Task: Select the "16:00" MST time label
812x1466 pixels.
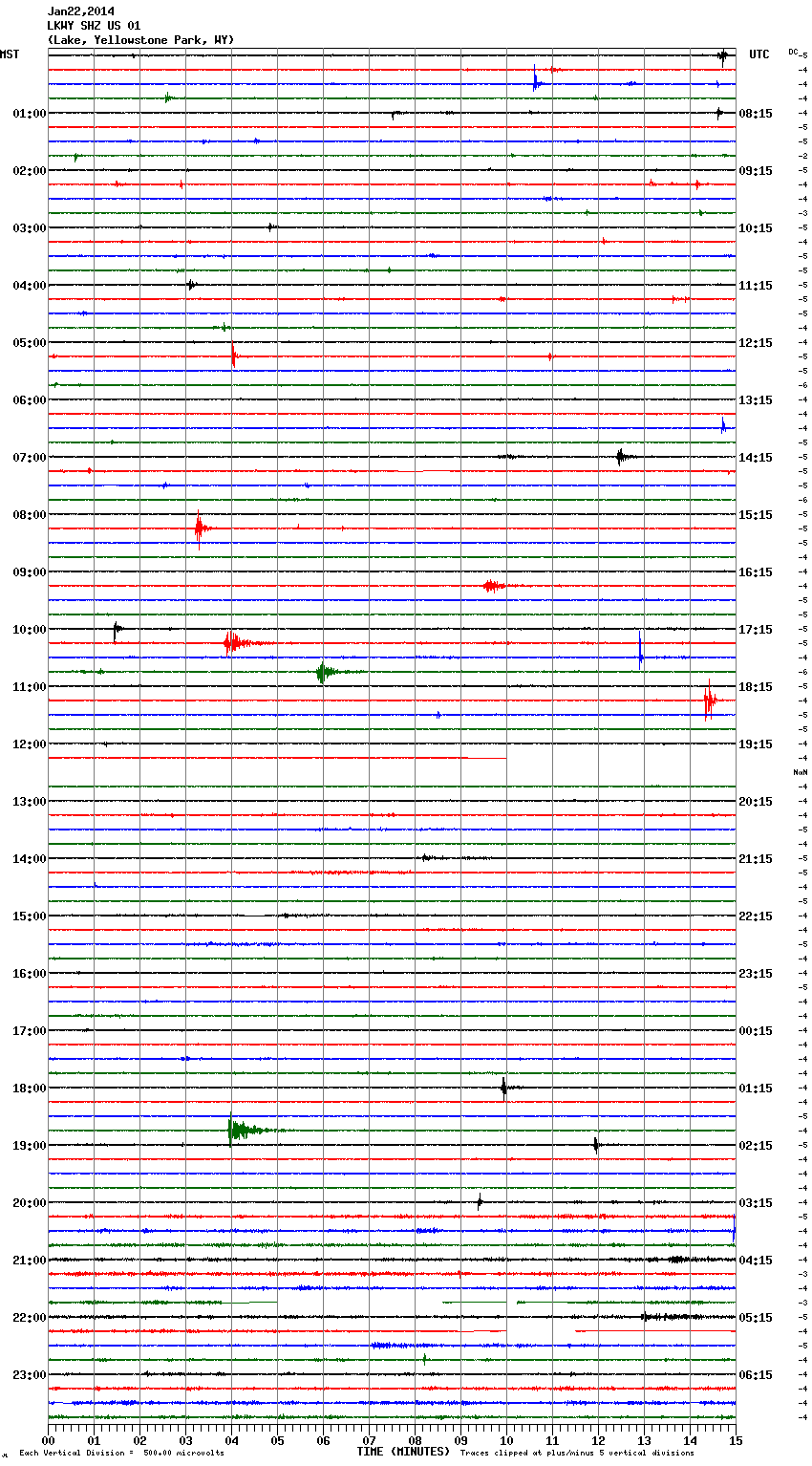Action: click(30, 974)
